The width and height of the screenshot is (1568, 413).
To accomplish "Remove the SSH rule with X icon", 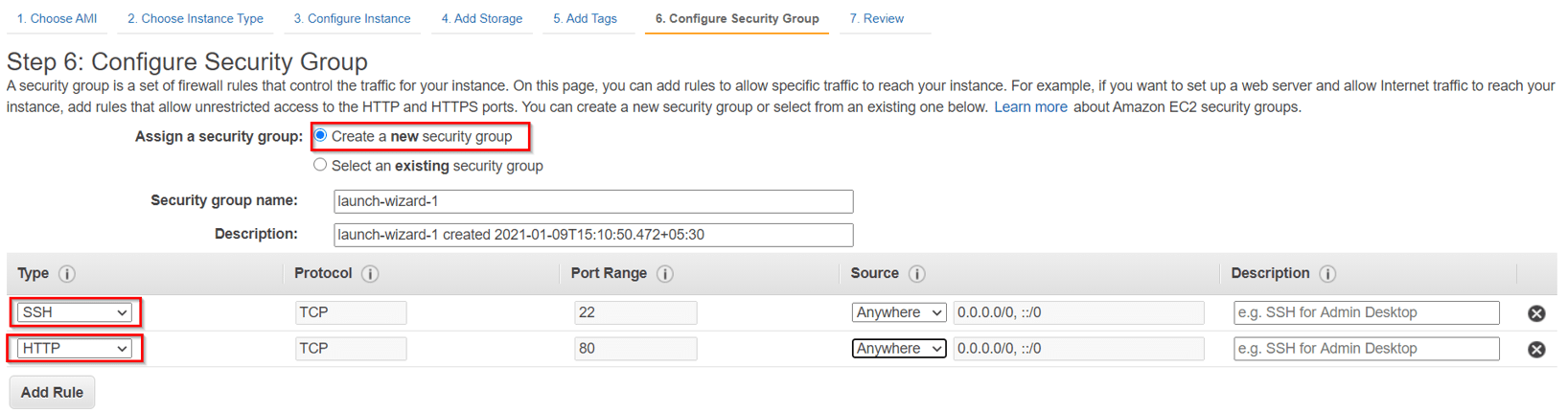I will 1536,313.
